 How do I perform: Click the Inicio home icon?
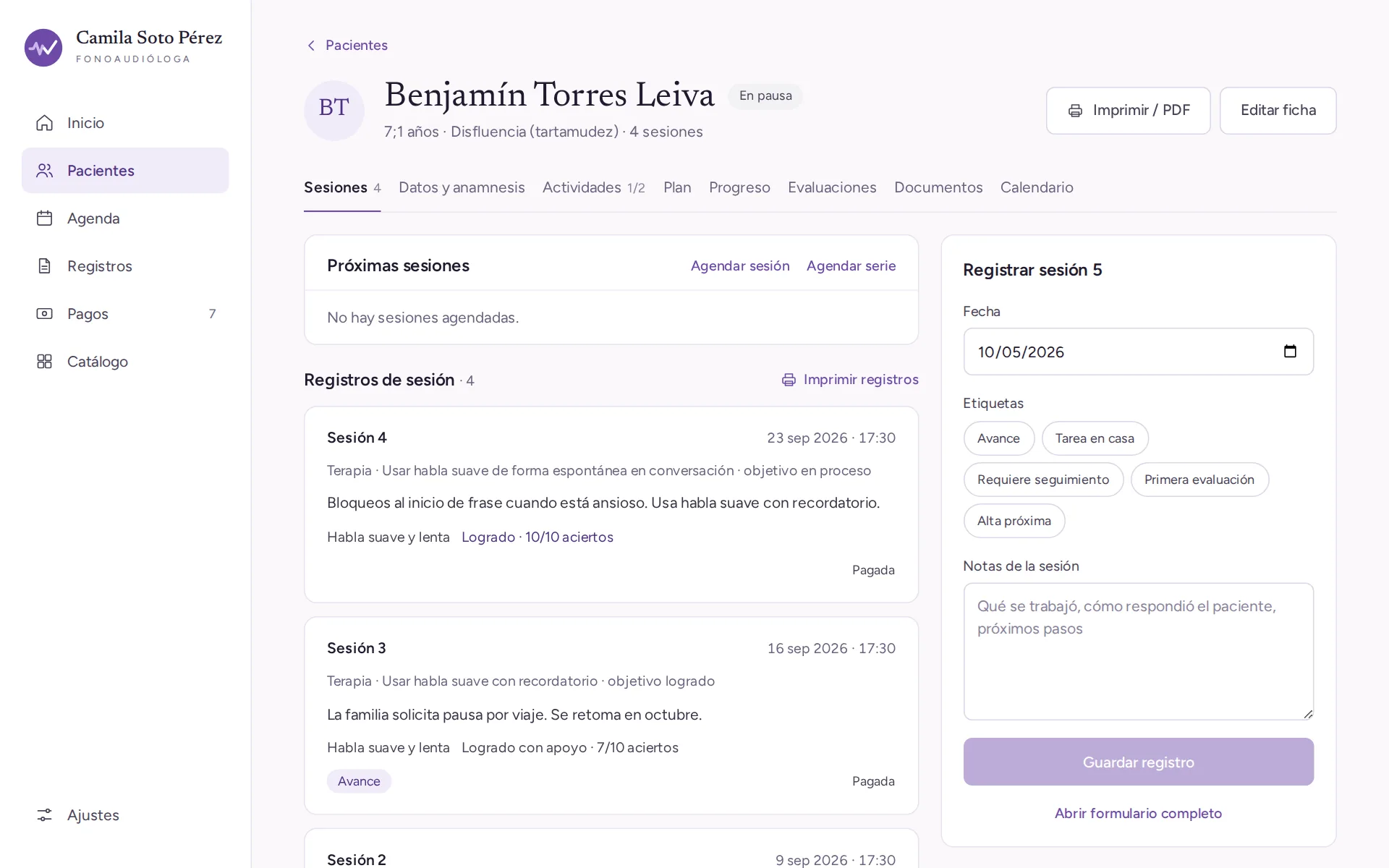click(x=44, y=123)
